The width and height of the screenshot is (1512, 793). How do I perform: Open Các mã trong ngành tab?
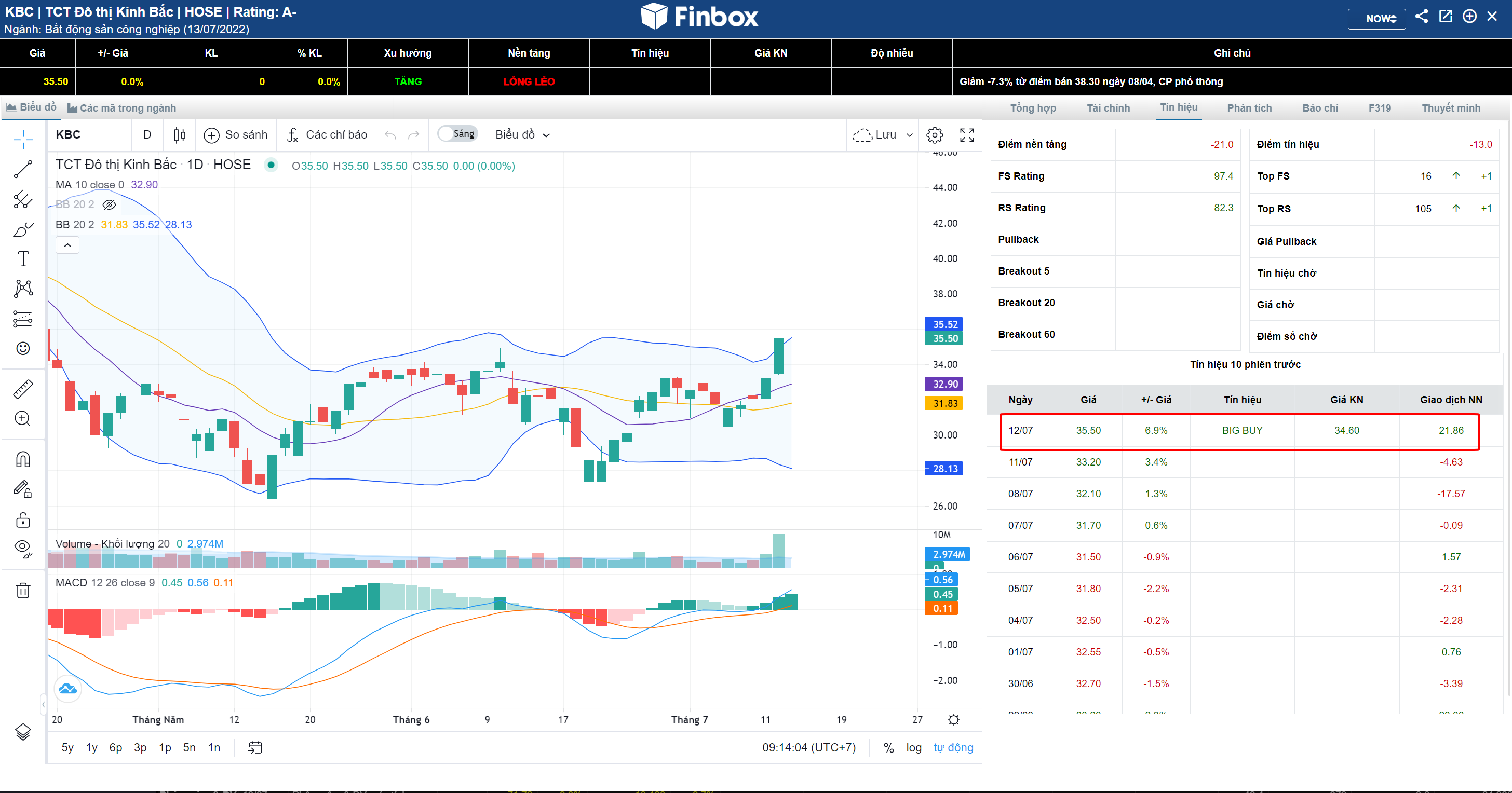point(122,108)
